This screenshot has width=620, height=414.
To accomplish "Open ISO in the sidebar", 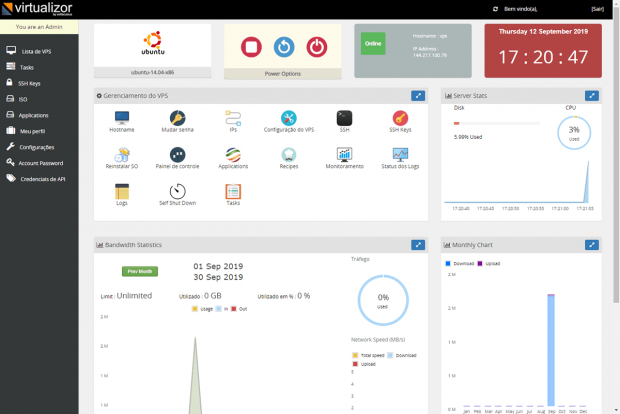I will tap(23, 99).
